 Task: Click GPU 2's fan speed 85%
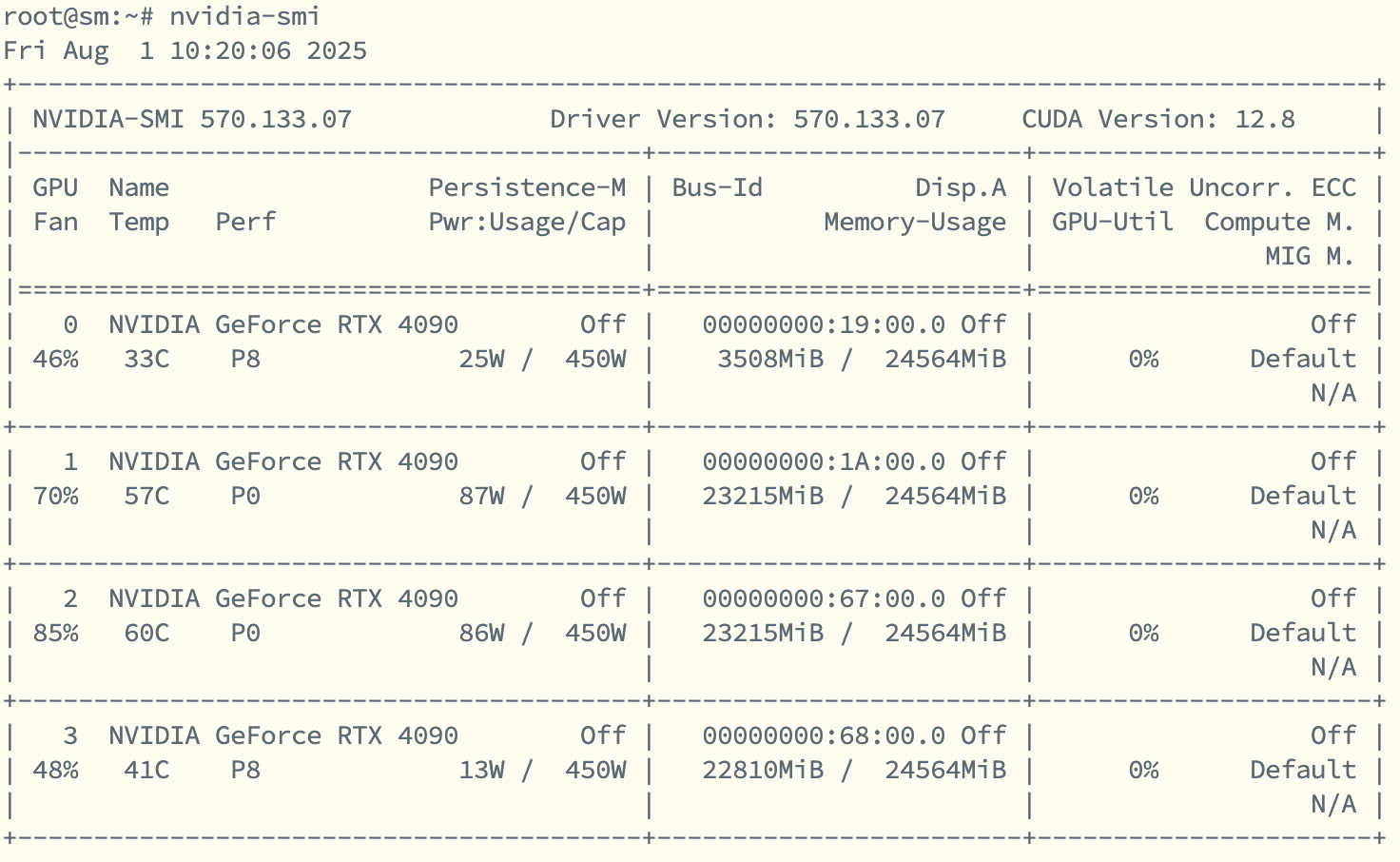pos(55,633)
